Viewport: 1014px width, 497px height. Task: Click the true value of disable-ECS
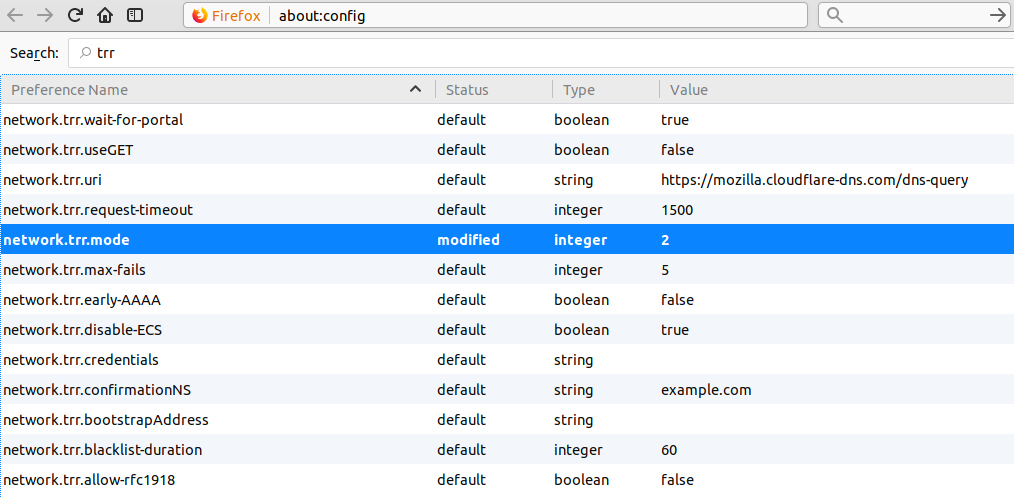pyautogui.click(x=674, y=330)
